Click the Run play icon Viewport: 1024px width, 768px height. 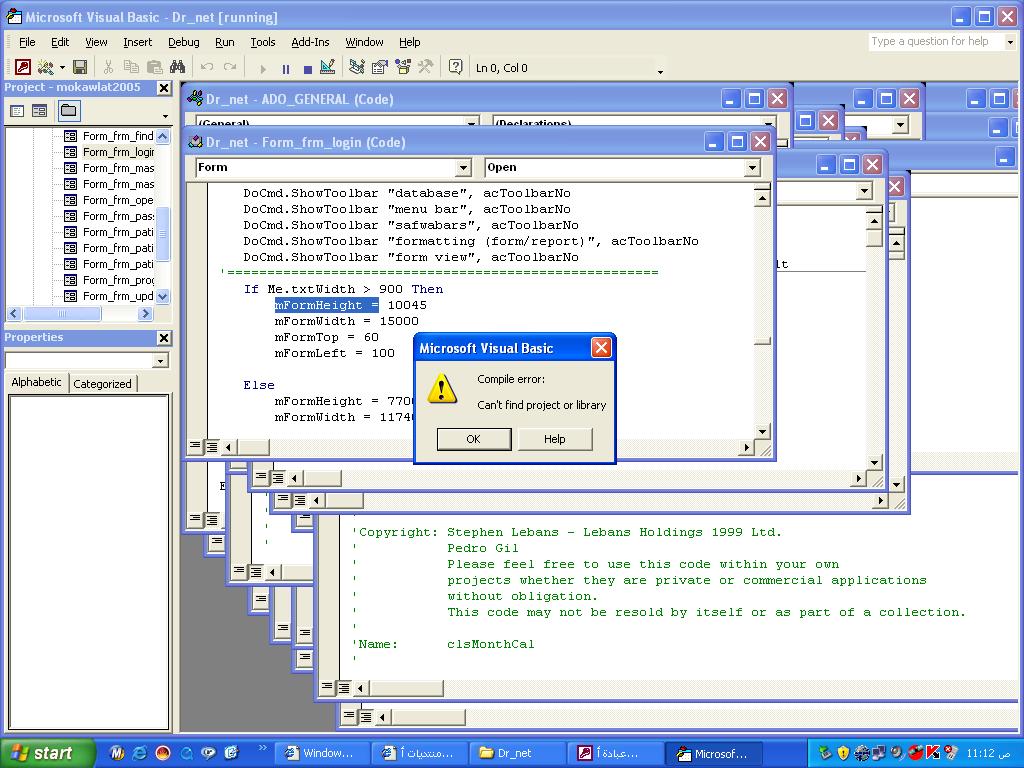click(263, 68)
